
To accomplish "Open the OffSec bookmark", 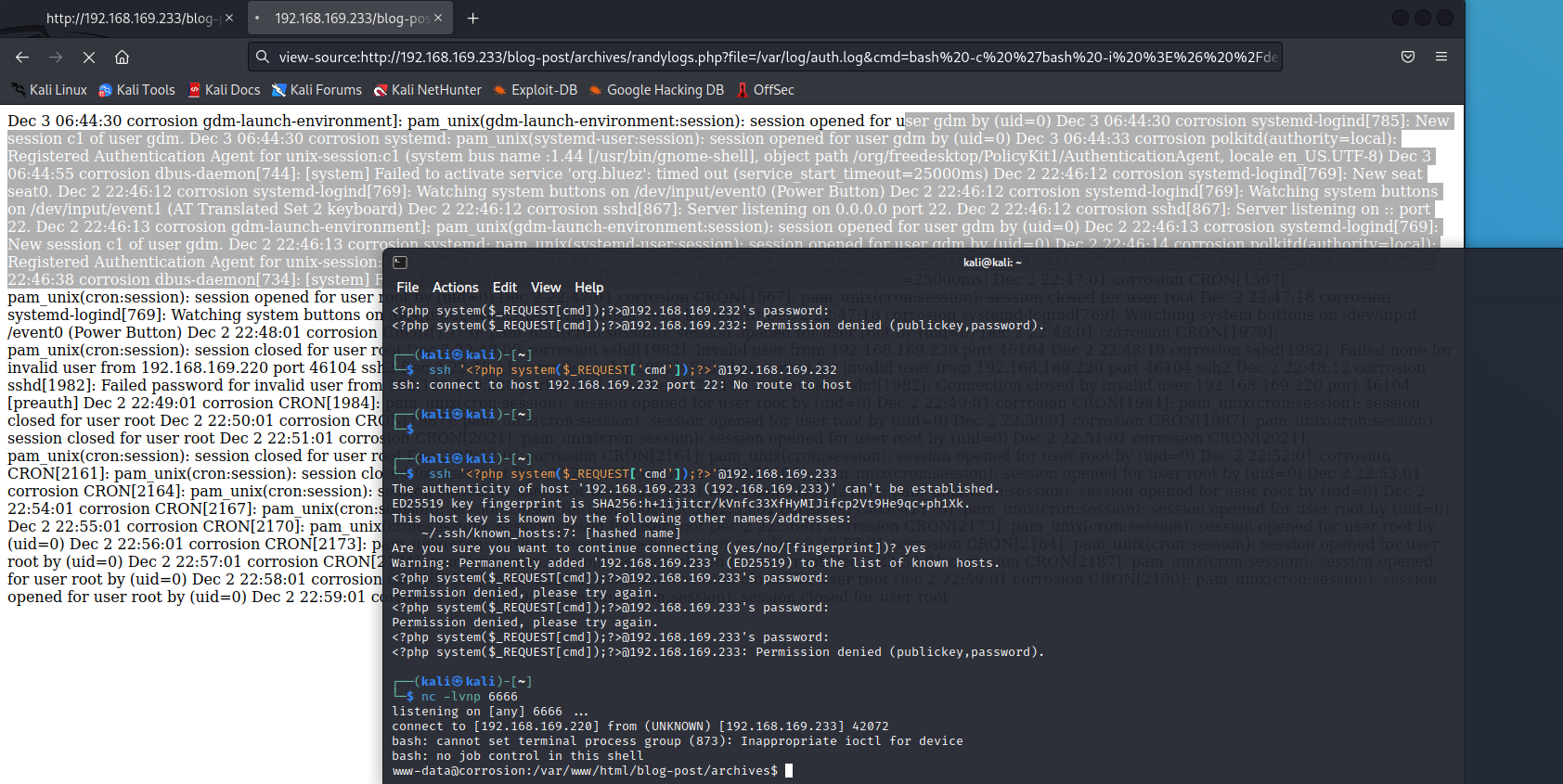I will pyautogui.click(x=765, y=90).
